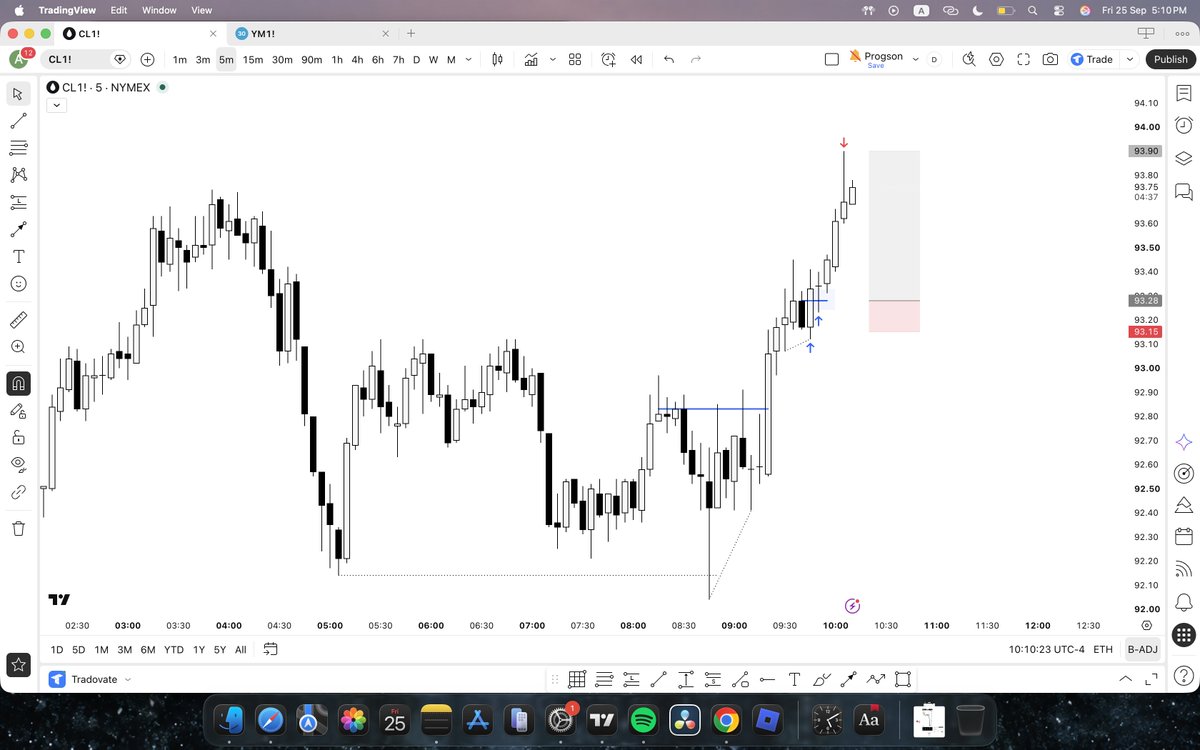Start bar replay with the rewind icon
Screen dimensions: 1200x750
[x=636, y=60]
